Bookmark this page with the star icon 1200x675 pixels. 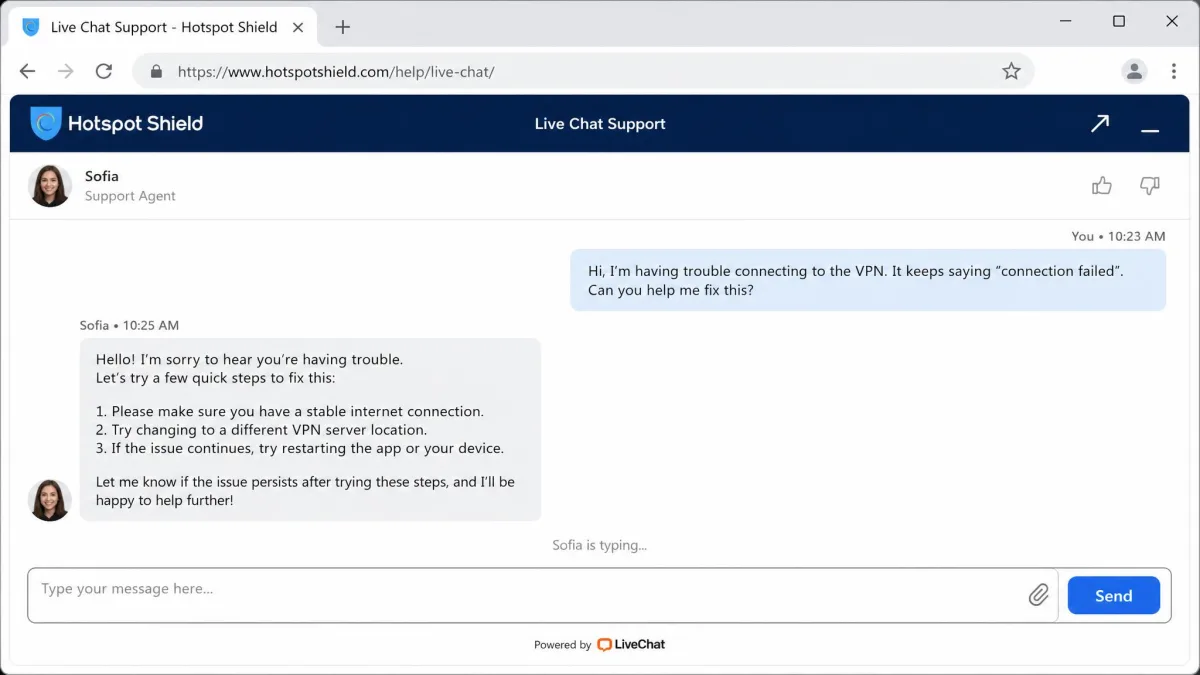pos(1011,71)
